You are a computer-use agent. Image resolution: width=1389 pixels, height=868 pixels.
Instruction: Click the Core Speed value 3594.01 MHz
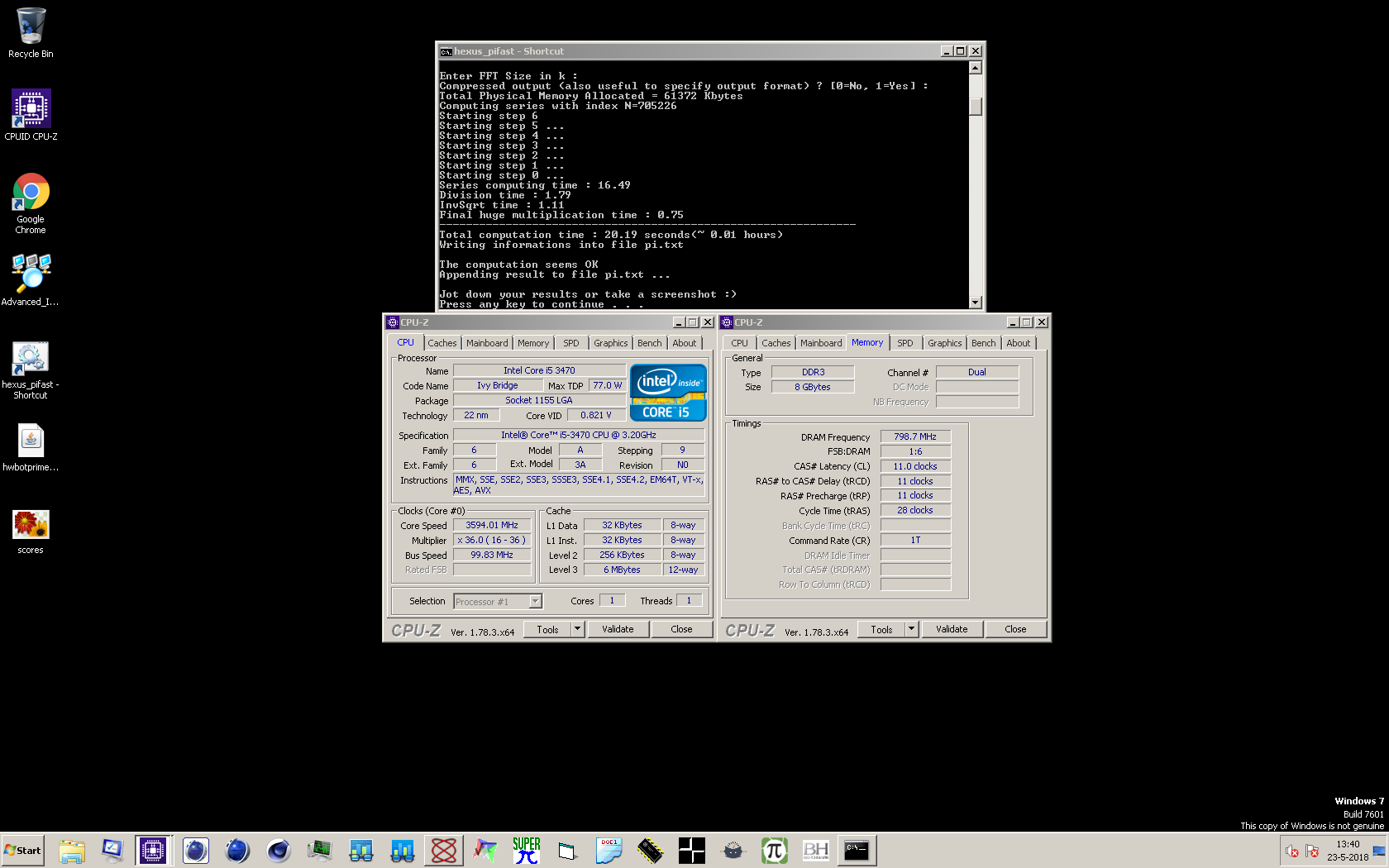[x=492, y=526]
